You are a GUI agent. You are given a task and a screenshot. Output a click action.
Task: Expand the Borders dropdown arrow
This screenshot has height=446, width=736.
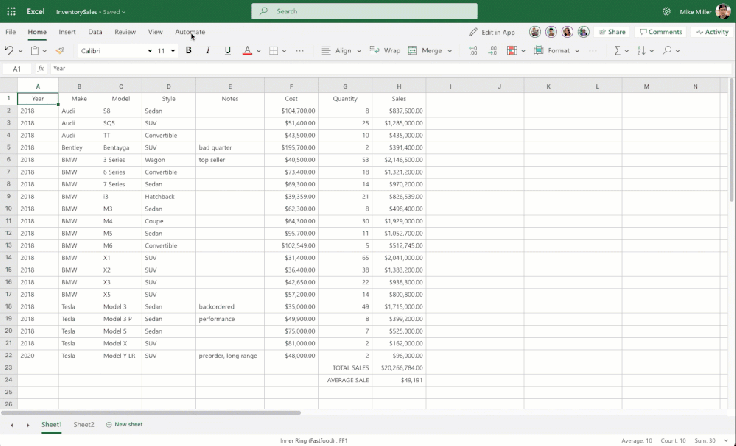[284, 51]
